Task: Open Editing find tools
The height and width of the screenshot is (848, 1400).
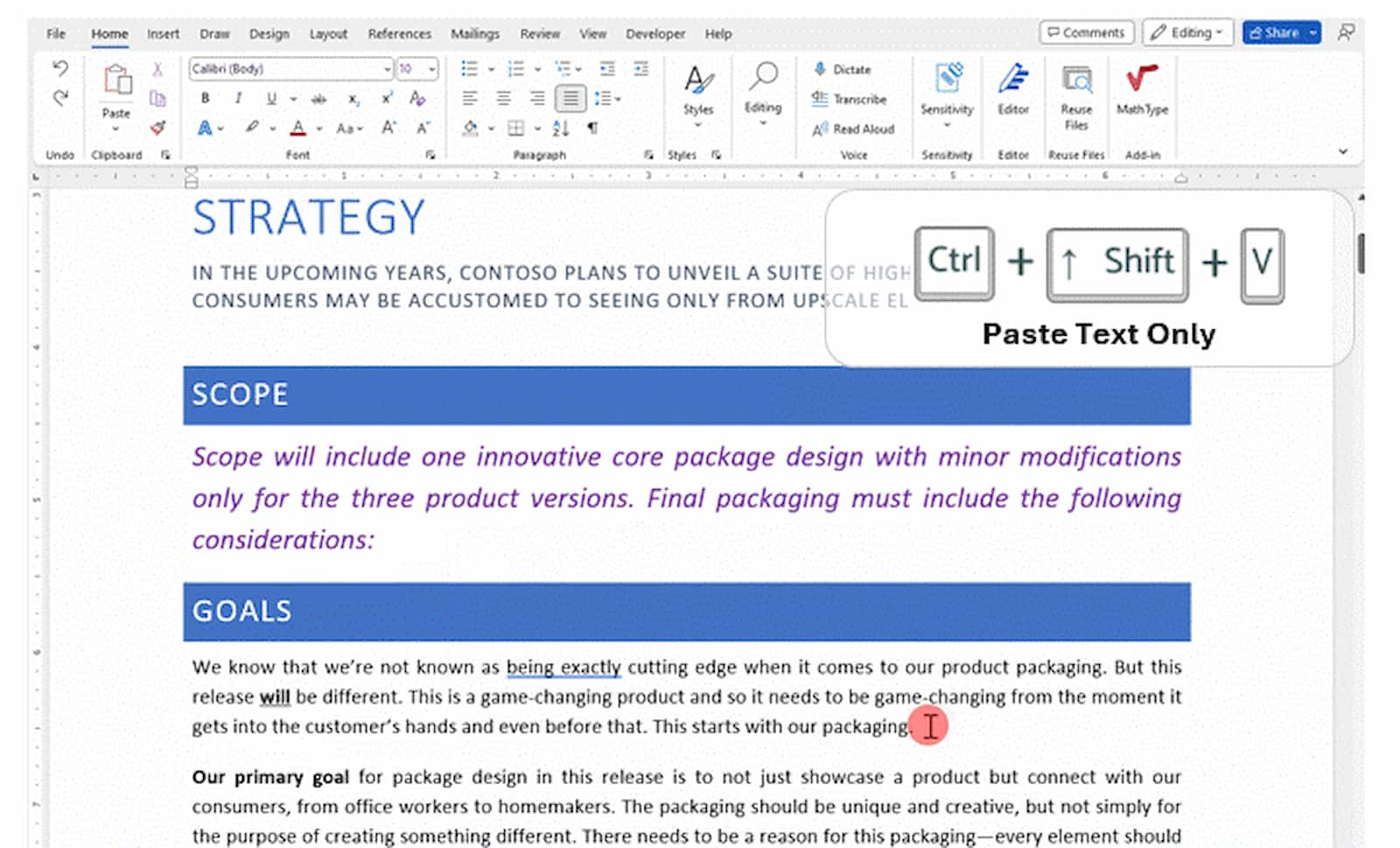Action: 763,95
